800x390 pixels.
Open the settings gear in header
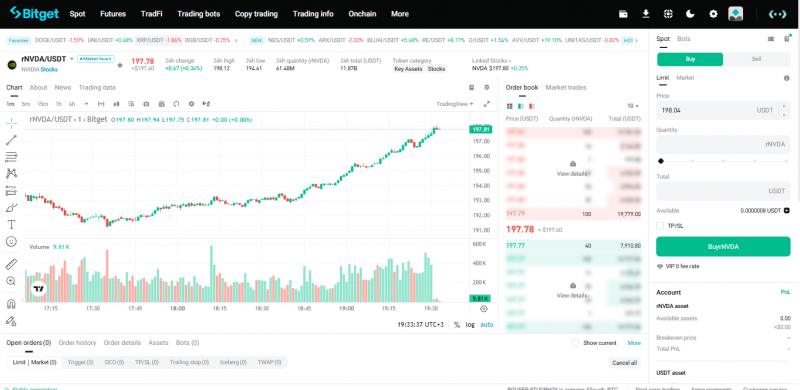pyautogui.click(x=713, y=14)
